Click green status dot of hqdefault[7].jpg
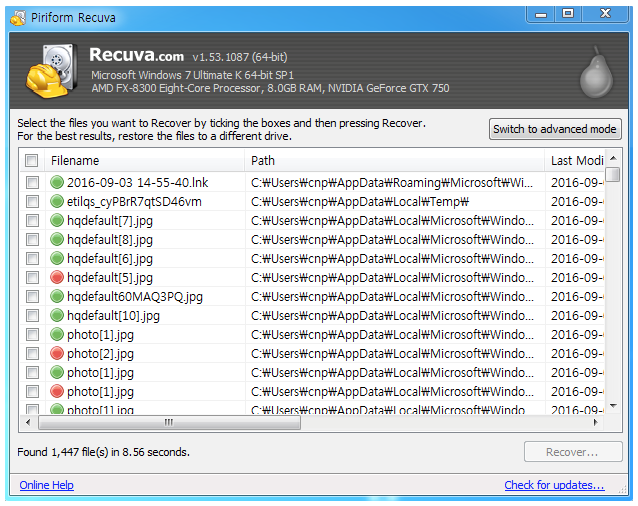638x506 pixels. click(x=57, y=220)
